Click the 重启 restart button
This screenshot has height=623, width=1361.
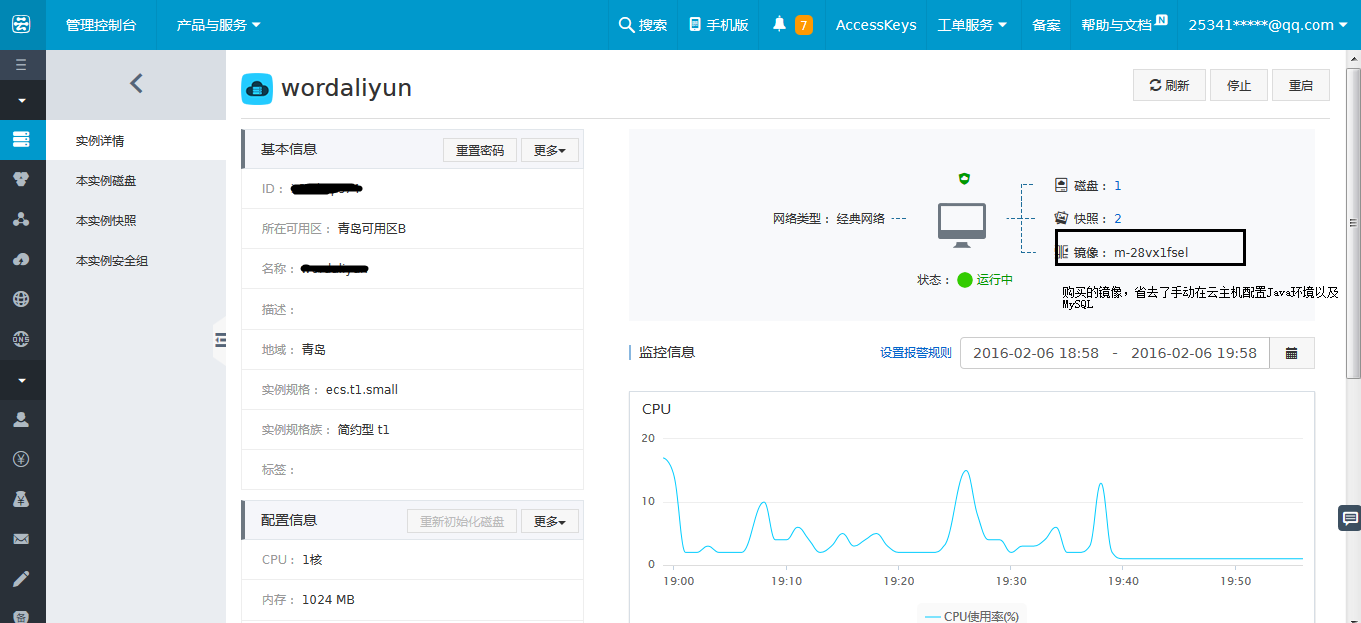point(1301,85)
